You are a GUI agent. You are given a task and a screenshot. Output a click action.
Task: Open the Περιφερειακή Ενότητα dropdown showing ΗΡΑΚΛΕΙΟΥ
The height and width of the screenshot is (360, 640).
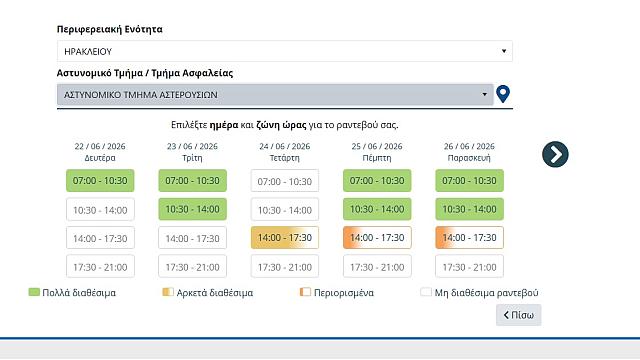click(284, 51)
